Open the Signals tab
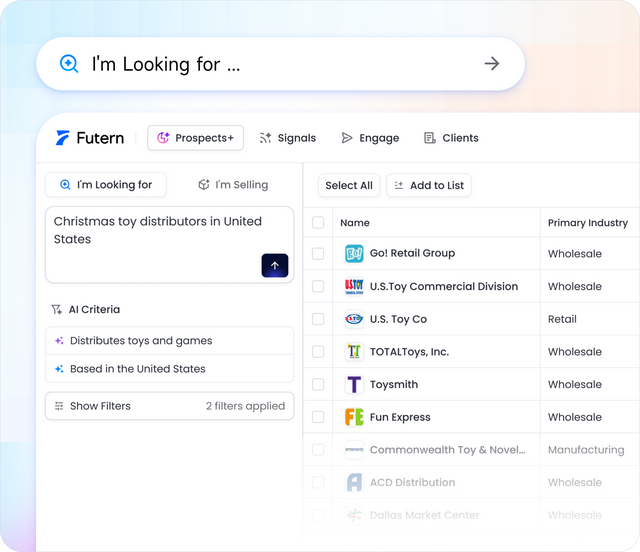The height and width of the screenshot is (552, 640). click(287, 138)
